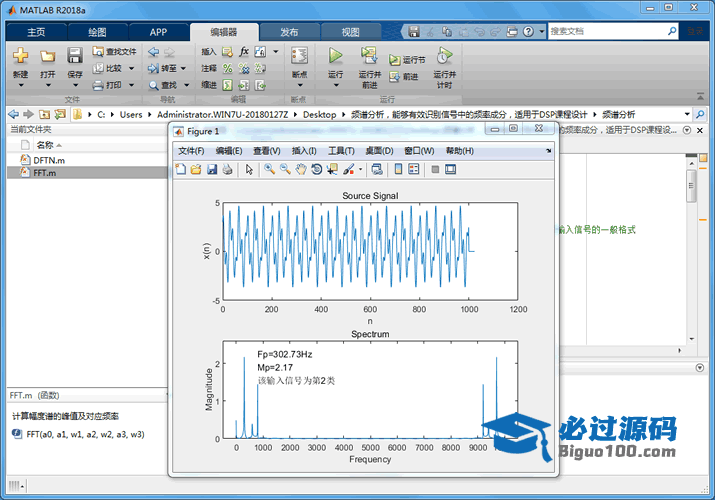
Task: Select FFT.m in the current folder list
Action: click(x=88, y=173)
